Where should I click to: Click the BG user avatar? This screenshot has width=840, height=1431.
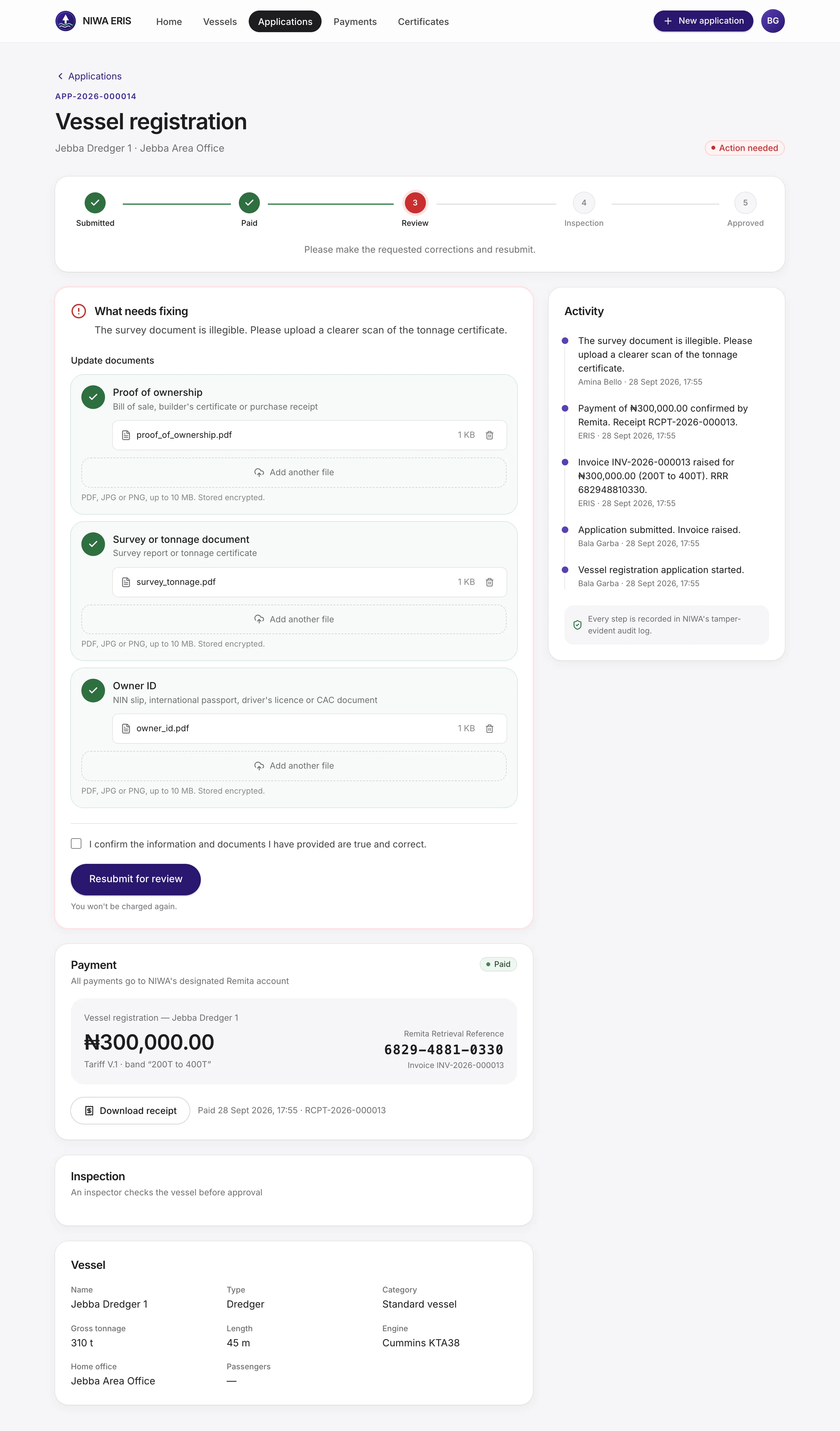pyautogui.click(x=772, y=21)
